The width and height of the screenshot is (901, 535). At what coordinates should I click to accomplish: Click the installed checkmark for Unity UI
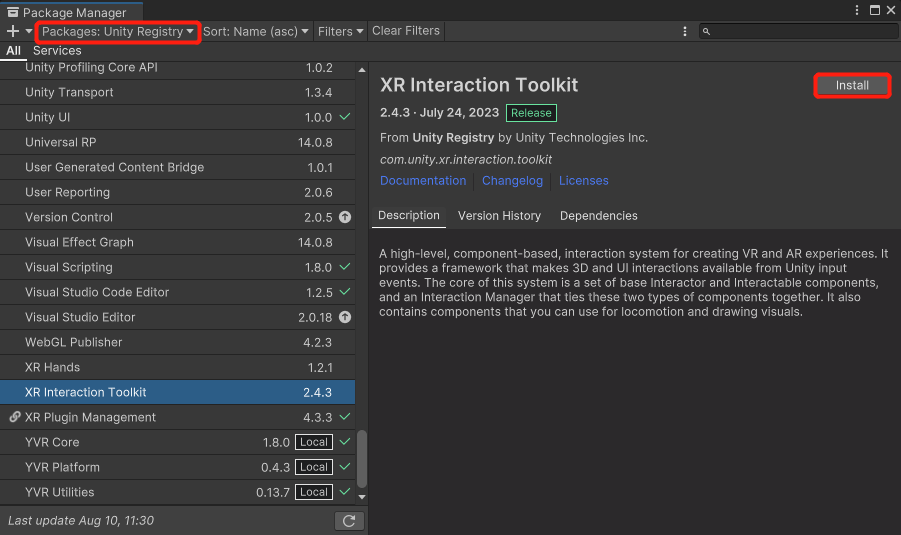coord(345,117)
